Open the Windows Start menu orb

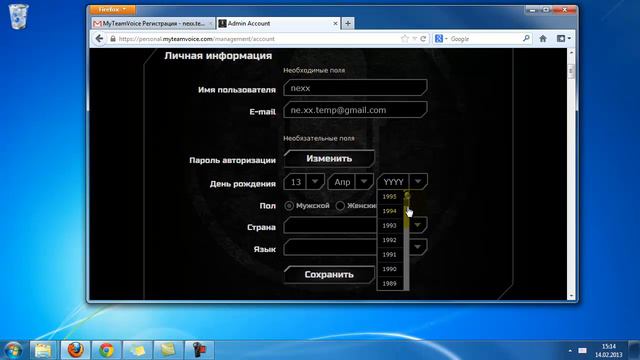click(x=12, y=350)
